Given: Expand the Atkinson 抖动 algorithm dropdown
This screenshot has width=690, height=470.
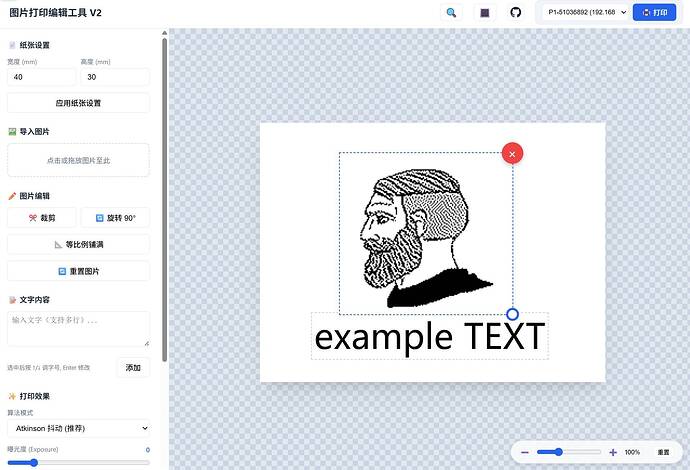Looking at the screenshot, I should click(78, 428).
